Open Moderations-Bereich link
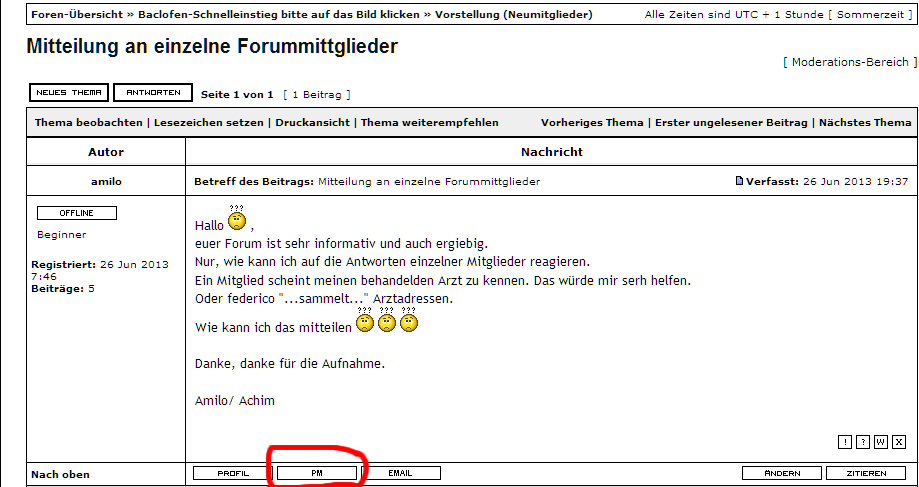Image resolution: width=919 pixels, height=487 pixels. (850, 62)
